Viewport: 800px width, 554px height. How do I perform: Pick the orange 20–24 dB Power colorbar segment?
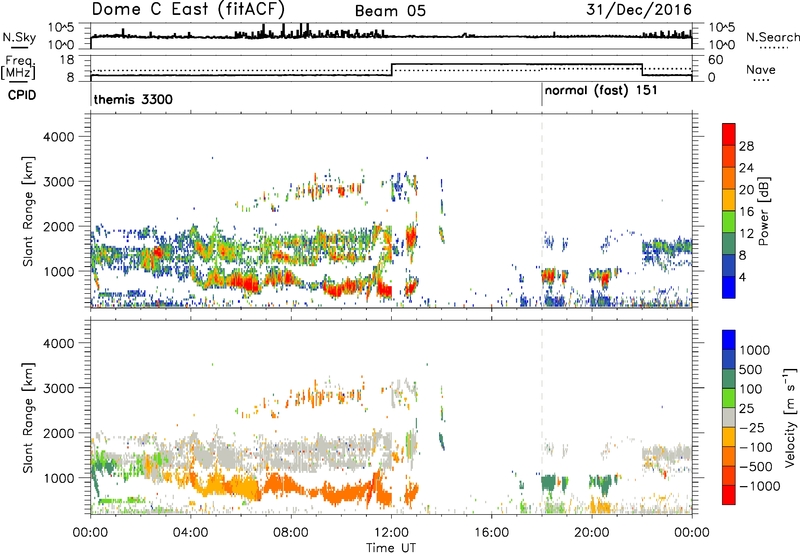[729, 178]
